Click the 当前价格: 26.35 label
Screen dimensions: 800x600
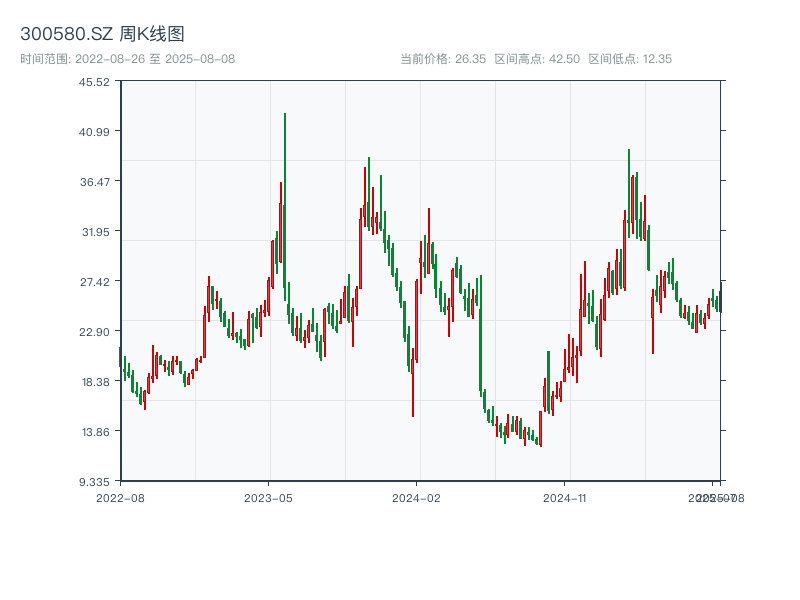pyautogui.click(x=443, y=59)
